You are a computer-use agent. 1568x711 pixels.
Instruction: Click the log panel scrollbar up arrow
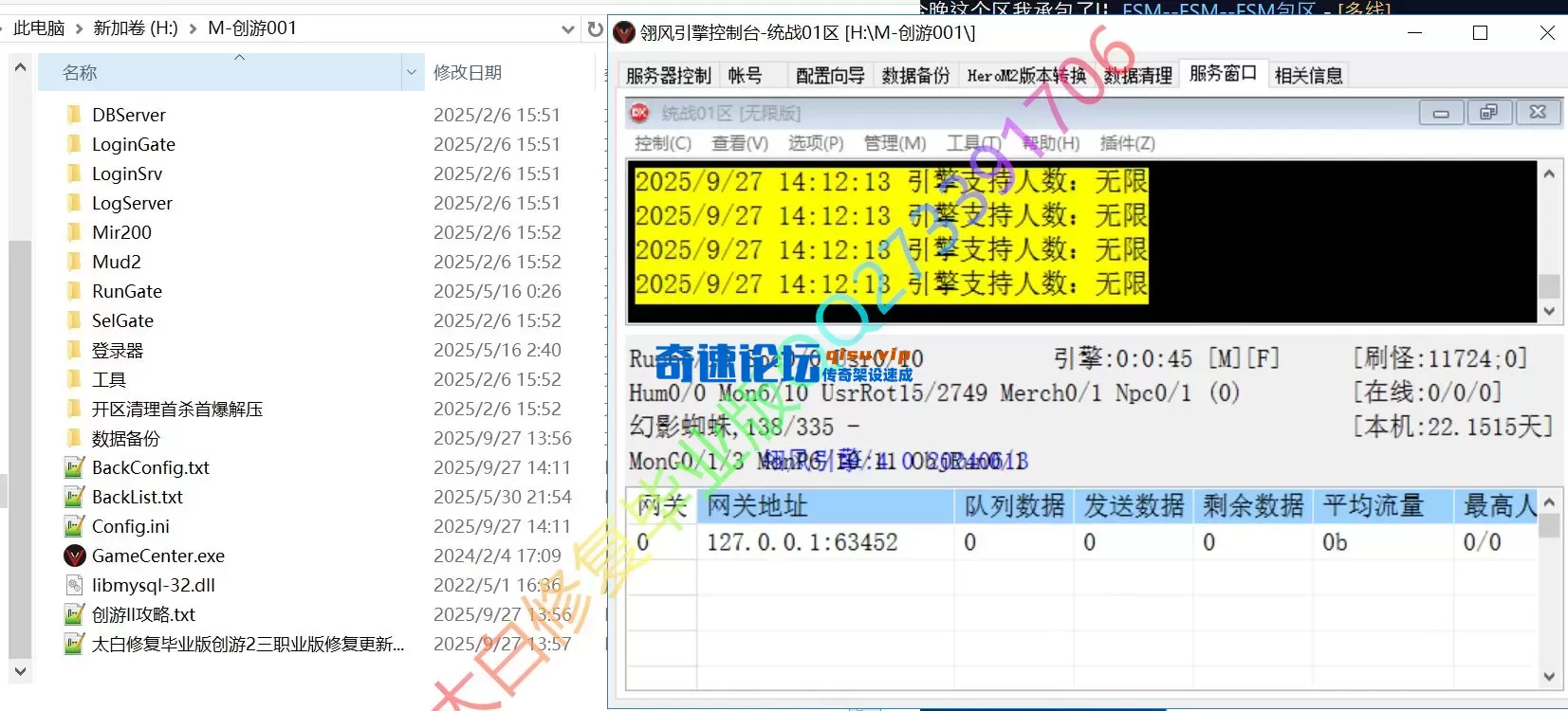click(x=1548, y=173)
